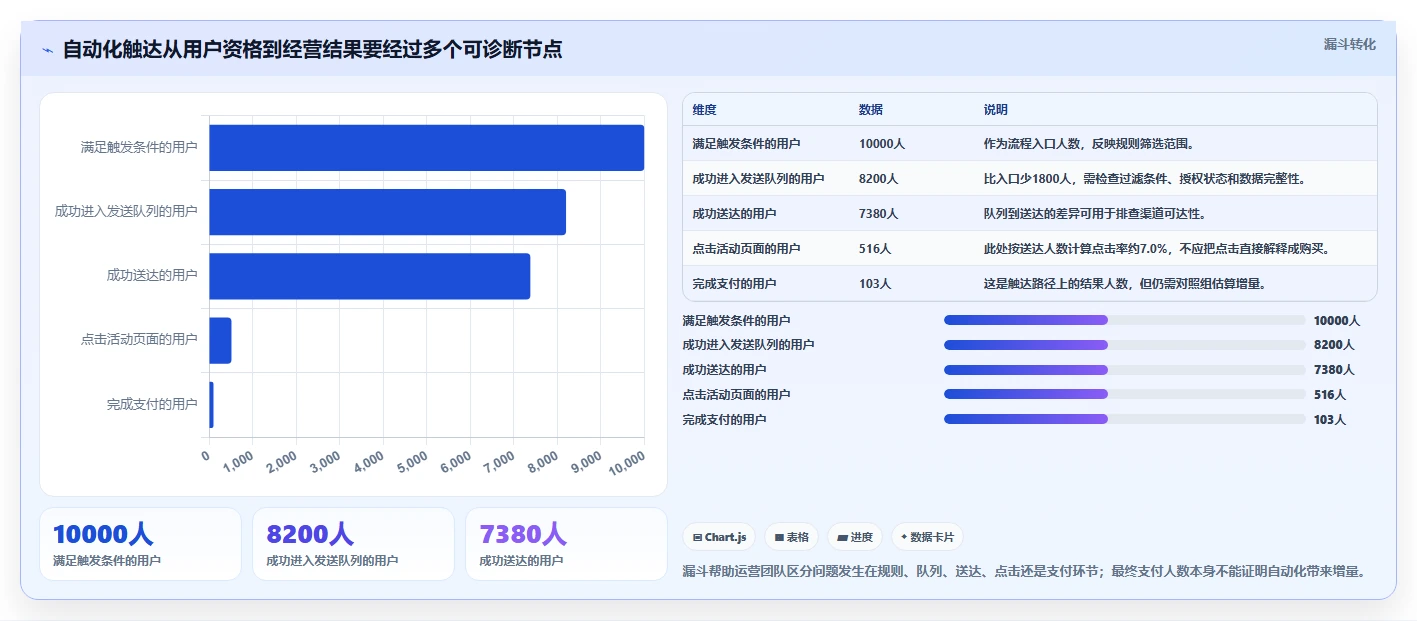Click the 点击活动页面的用户 chart bar
This screenshot has height=621, width=1417.
click(220, 340)
